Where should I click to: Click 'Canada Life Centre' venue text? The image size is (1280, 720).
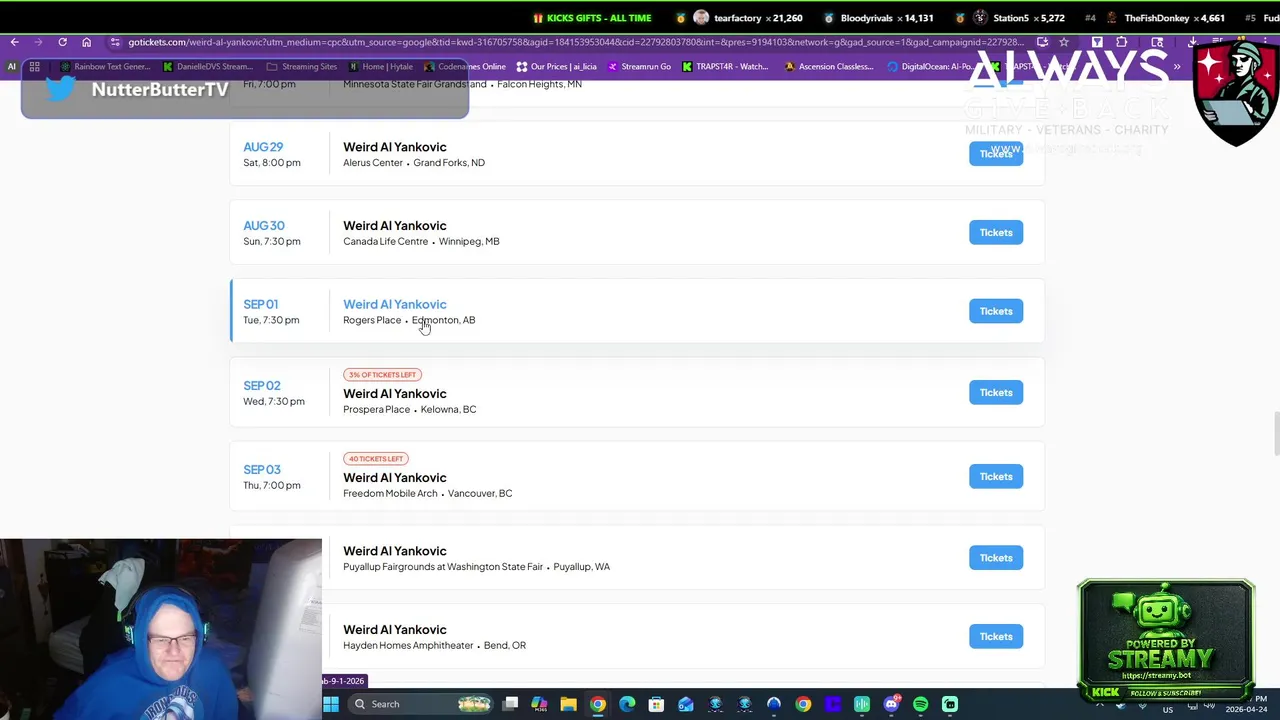pos(385,241)
